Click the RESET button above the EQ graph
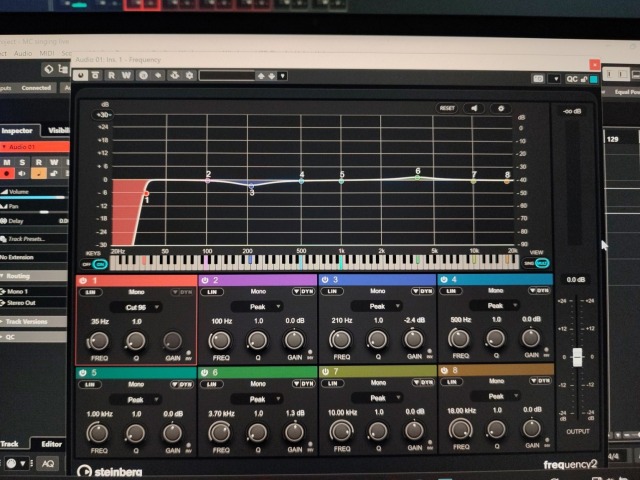The height and width of the screenshot is (480, 640). pyautogui.click(x=447, y=108)
